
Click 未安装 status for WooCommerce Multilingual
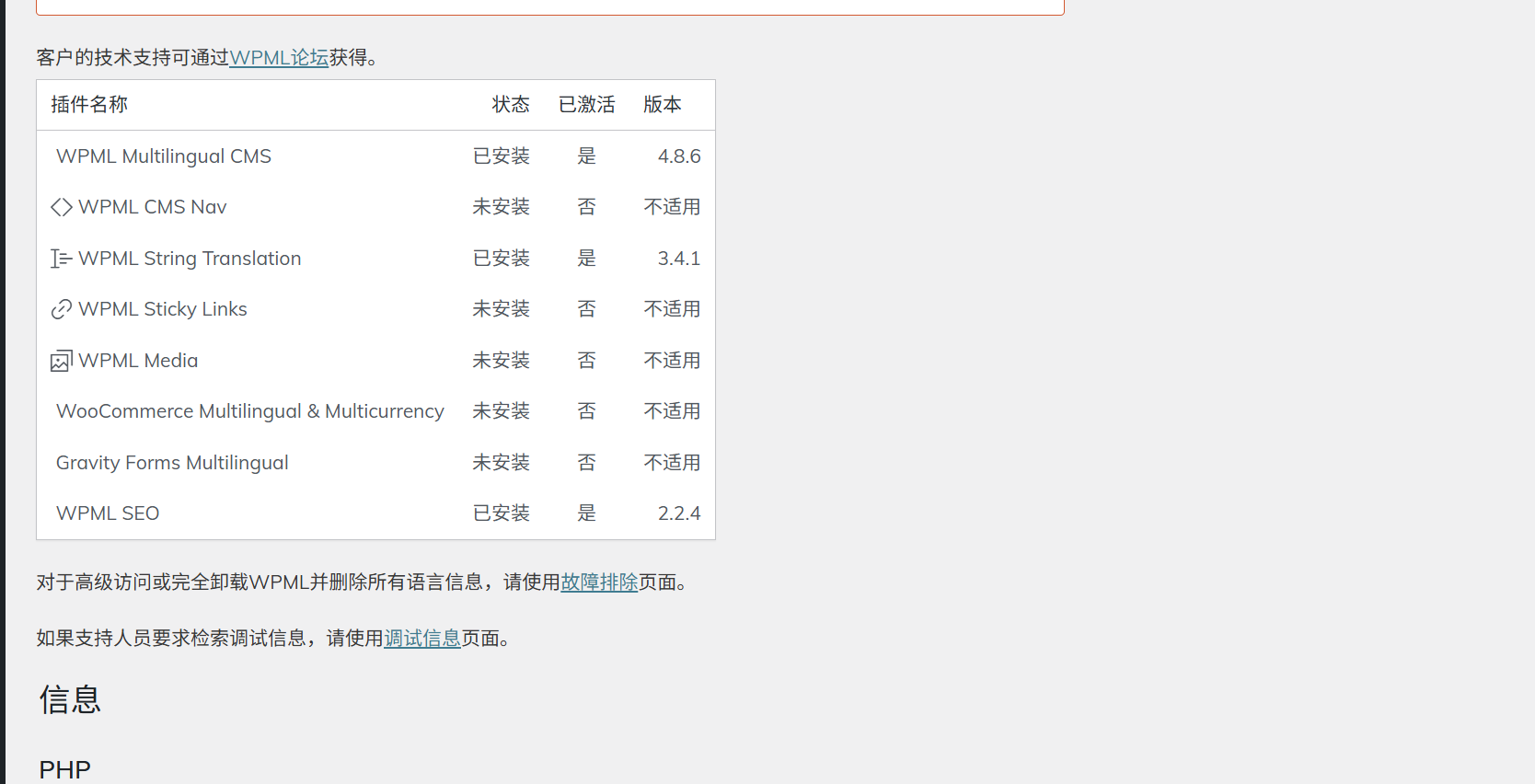tap(502, 411)
